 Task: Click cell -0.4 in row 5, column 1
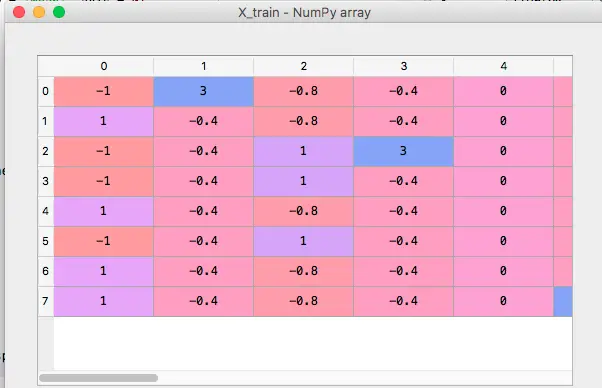point(203,241)
